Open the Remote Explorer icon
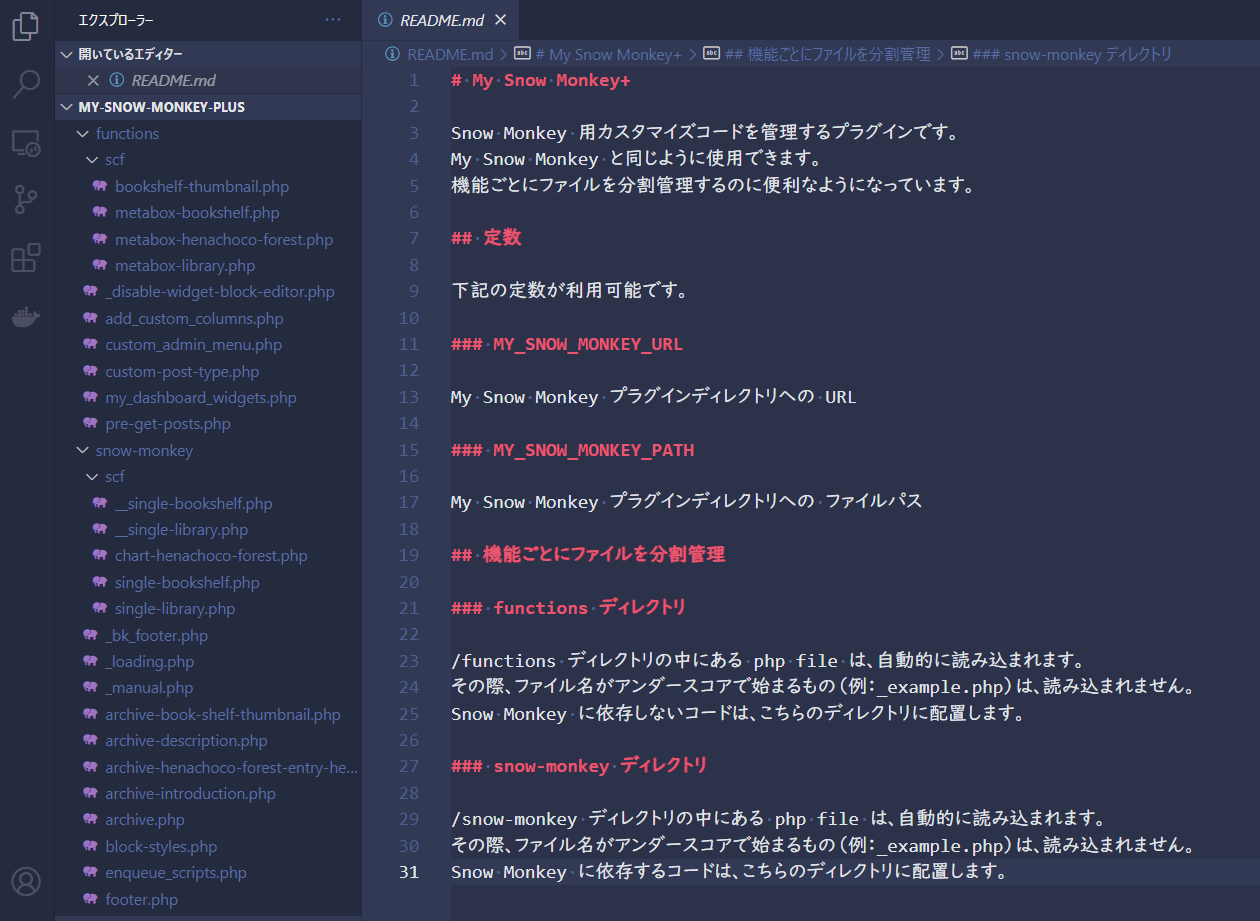 (x=26, y=143)
